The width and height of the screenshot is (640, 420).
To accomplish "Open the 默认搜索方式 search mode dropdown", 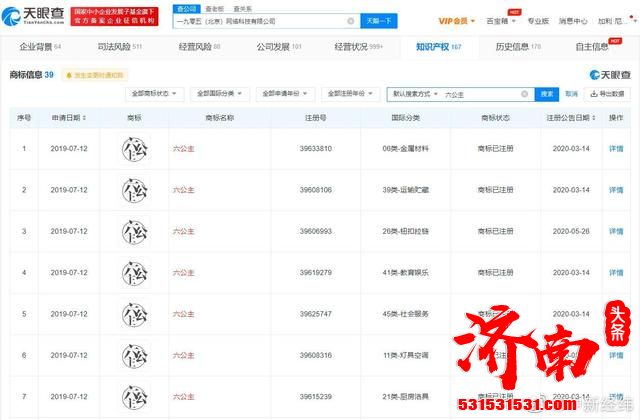I will (x=415, y=94).
